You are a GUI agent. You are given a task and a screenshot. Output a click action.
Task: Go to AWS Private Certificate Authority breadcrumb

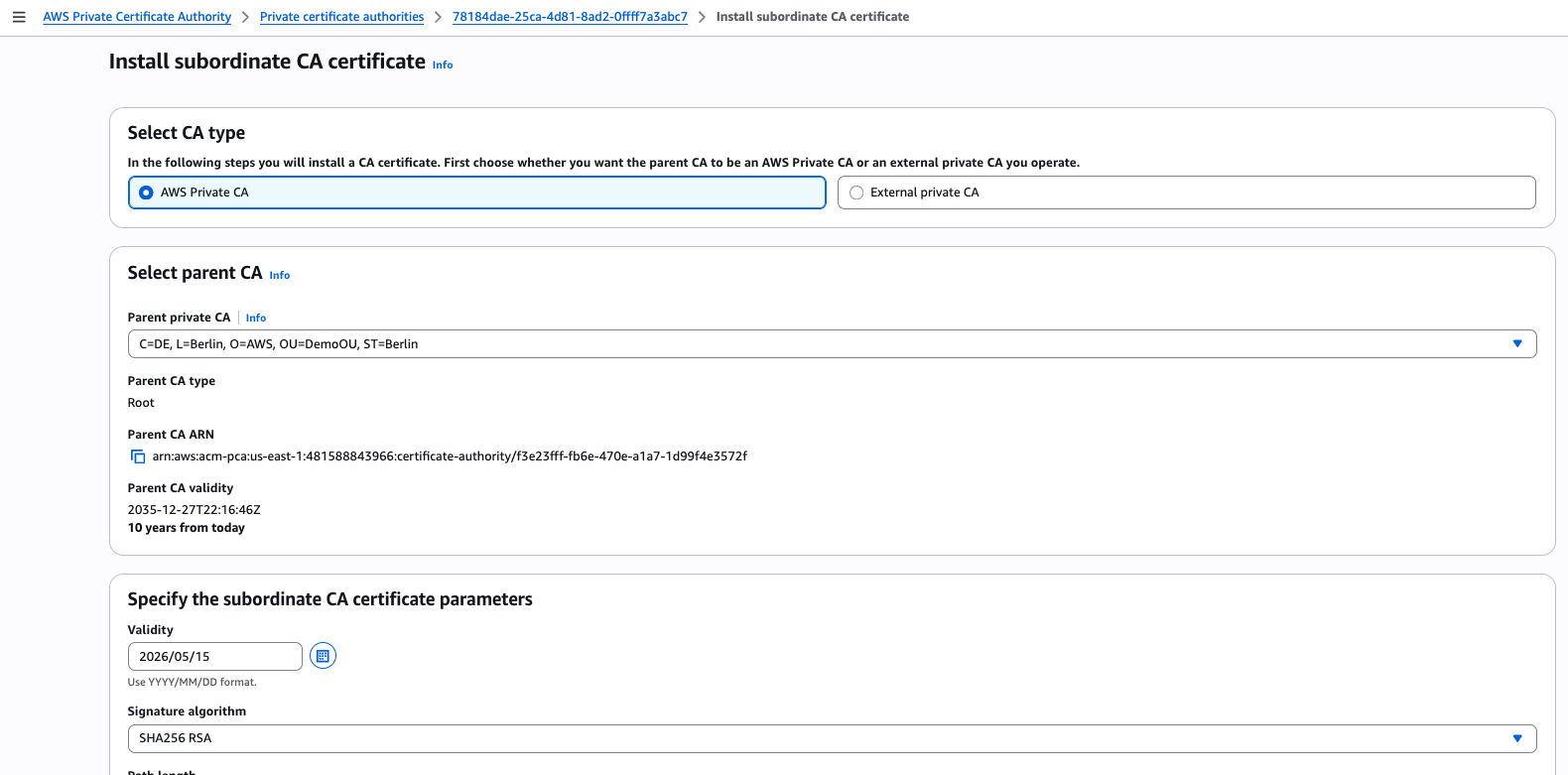click(x=137, y=17)
